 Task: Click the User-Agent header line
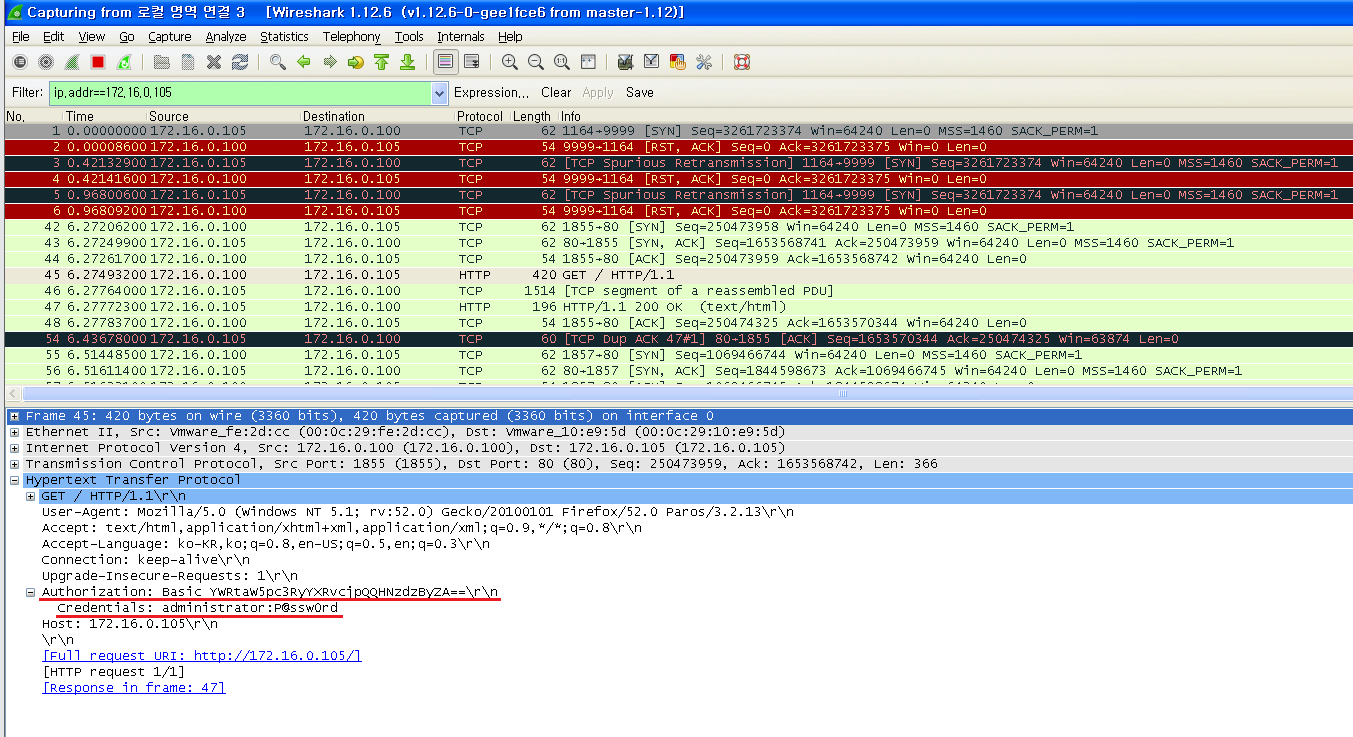pos(417,512)
